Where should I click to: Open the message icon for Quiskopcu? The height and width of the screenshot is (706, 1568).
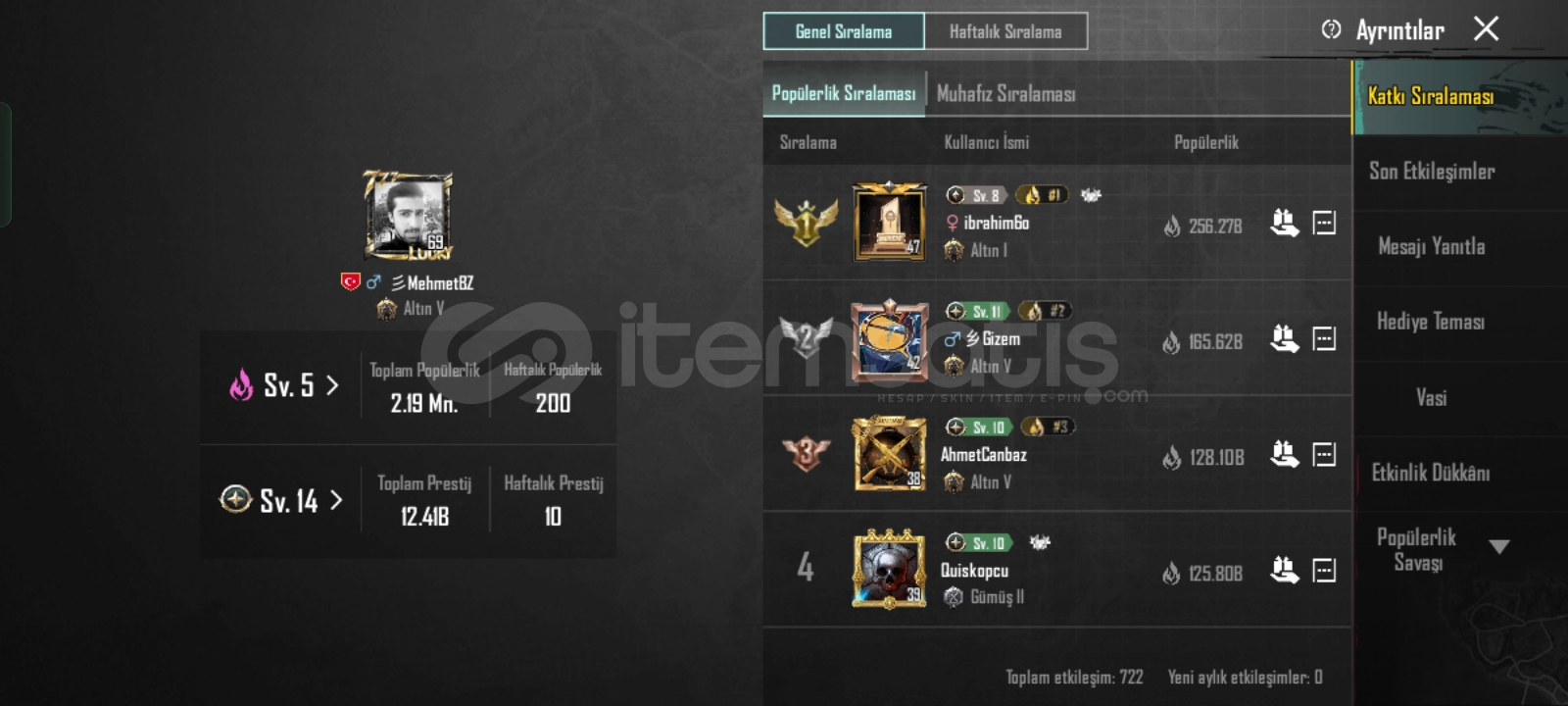click(1324, 571)
